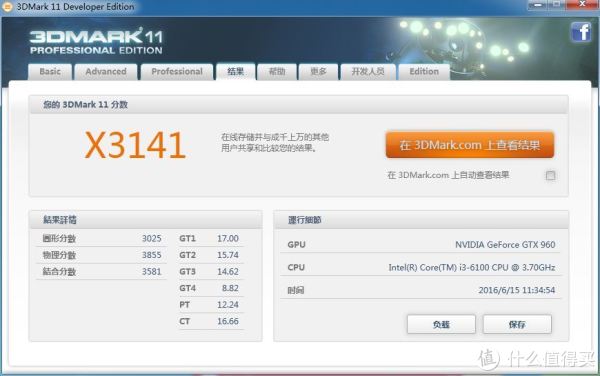Open the 开发人员 developer tab
Screen dimensions: 600x376
pos(368,72)
